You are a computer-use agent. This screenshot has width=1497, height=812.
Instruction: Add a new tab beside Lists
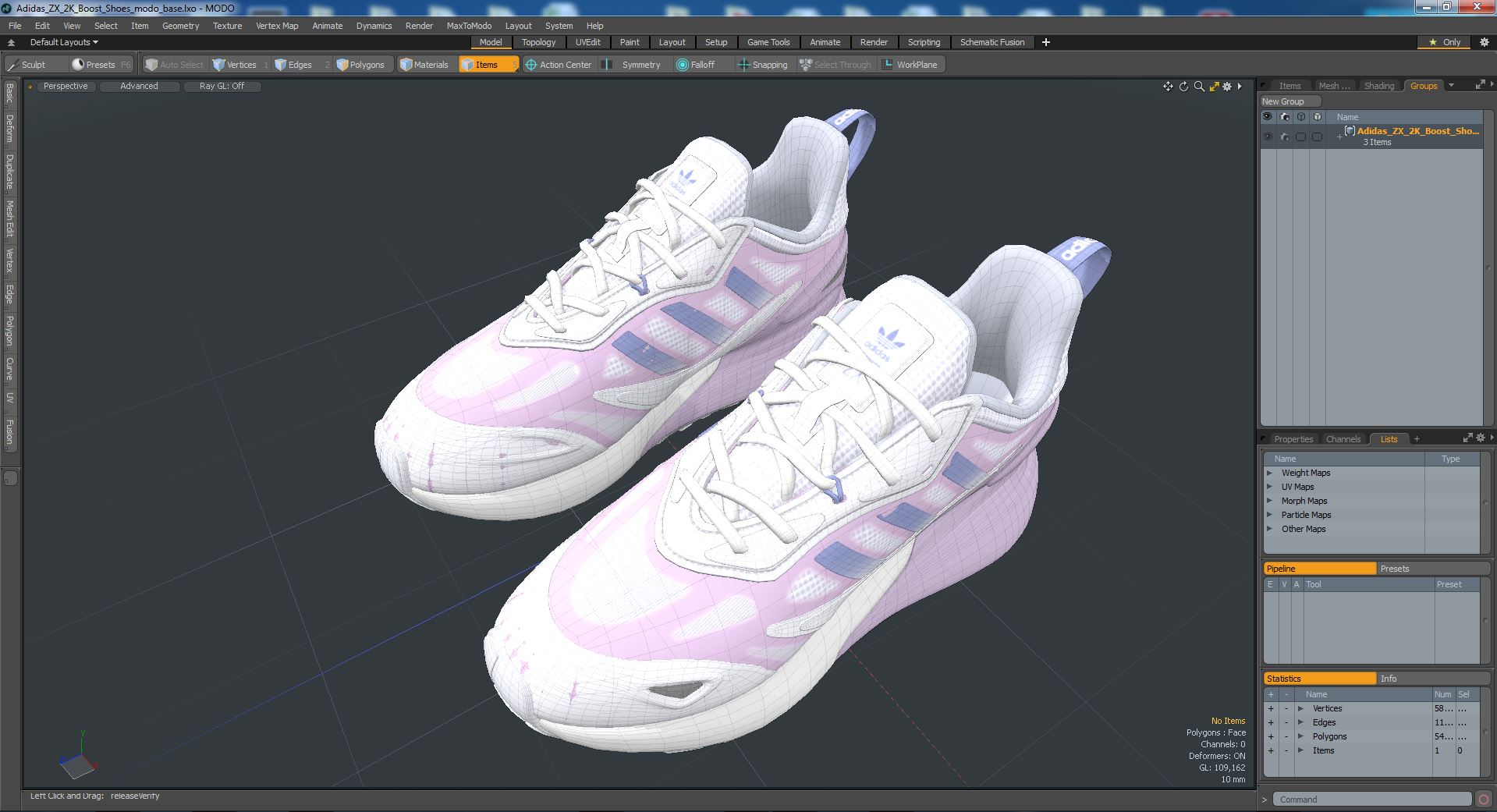tap(1417, 439)
